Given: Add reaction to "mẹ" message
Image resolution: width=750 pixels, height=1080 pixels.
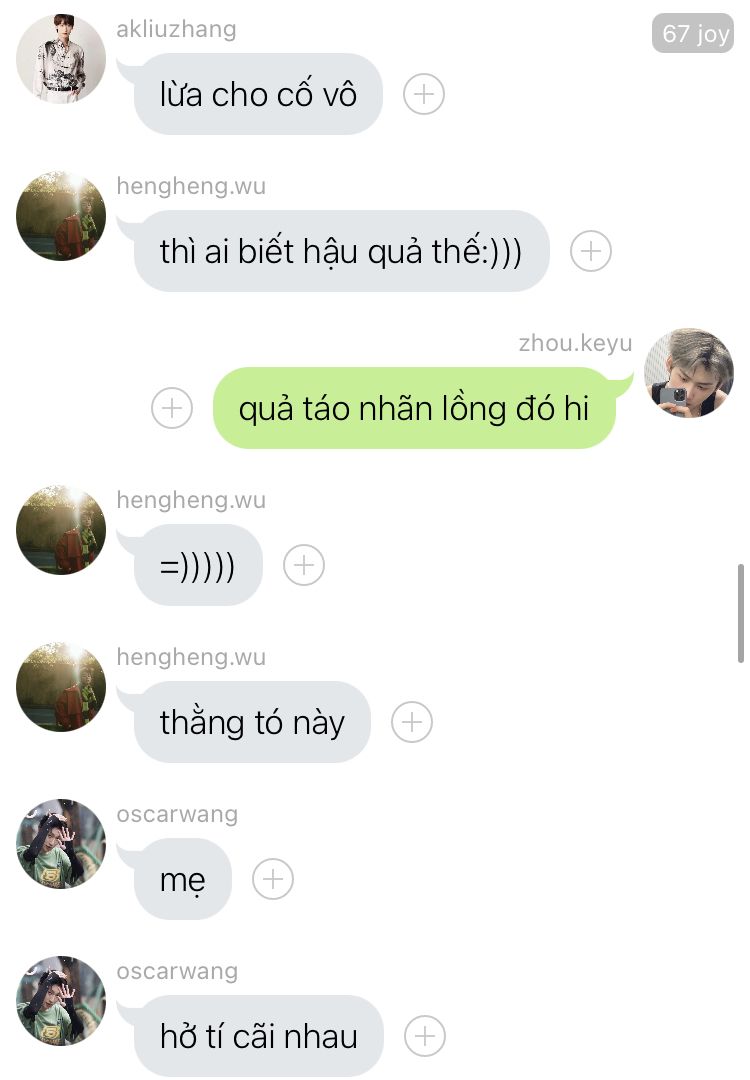Looking at the screenshot, I should pyautogui.click(x=273, y=879).
